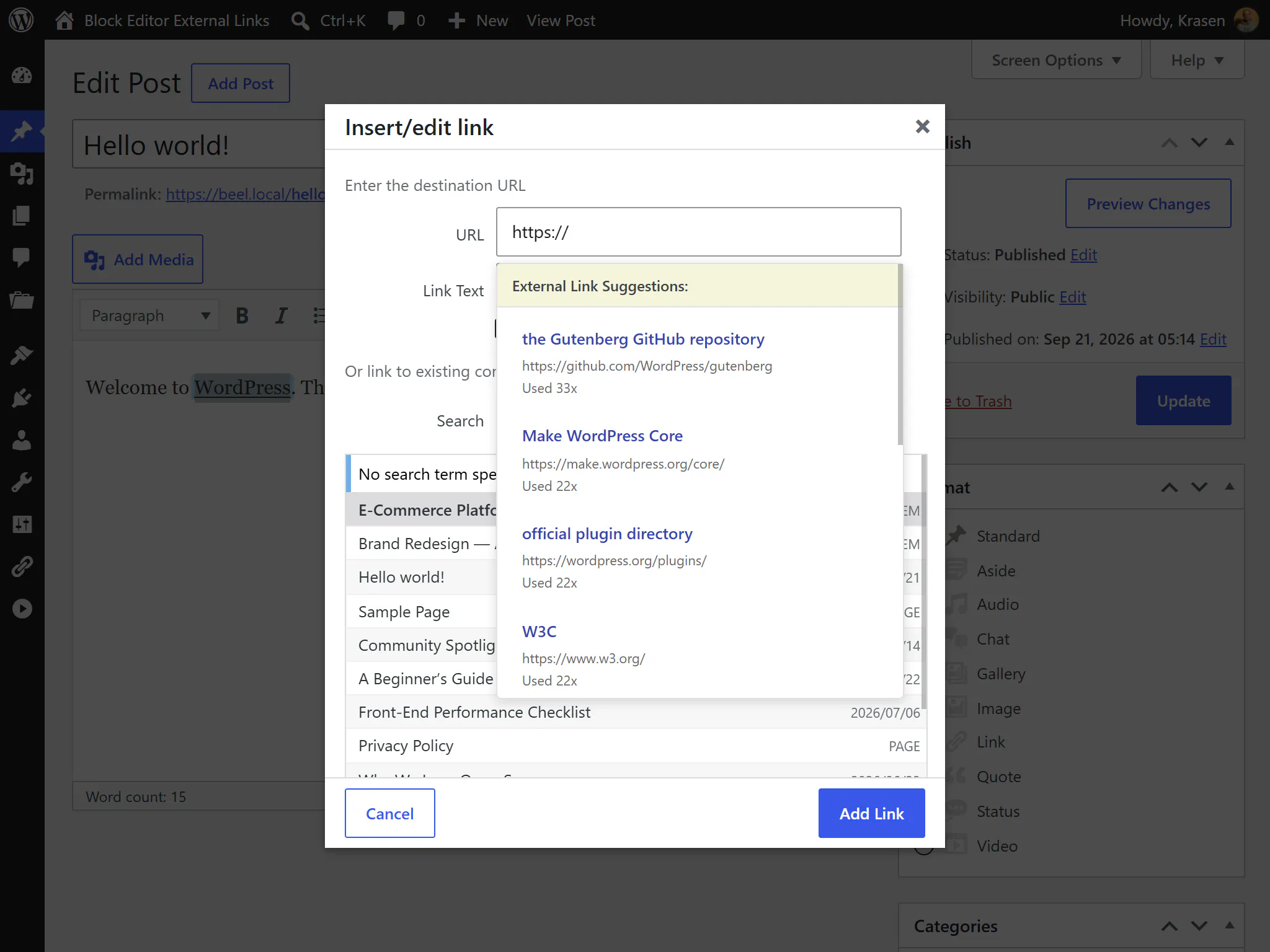Click the Update button
Viewport: 1270px width, 952px height.
(1183, 400)
